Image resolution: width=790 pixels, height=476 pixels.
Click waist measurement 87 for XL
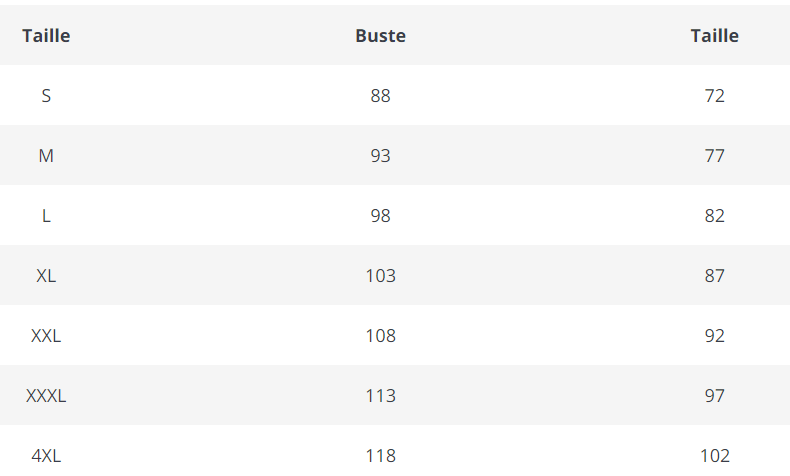point(714,276)
